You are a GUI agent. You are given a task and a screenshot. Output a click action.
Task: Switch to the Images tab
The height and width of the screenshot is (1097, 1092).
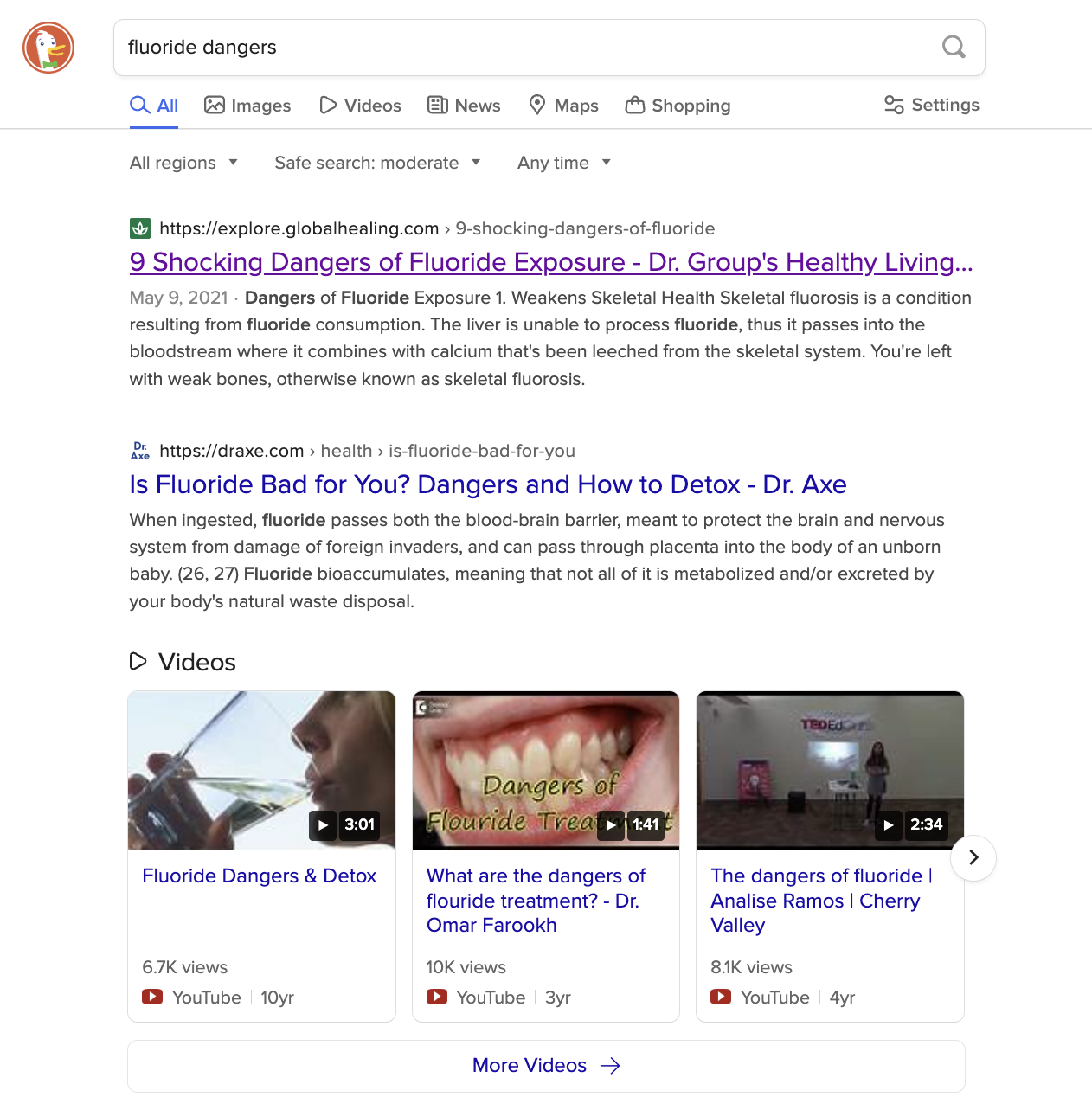247,106
